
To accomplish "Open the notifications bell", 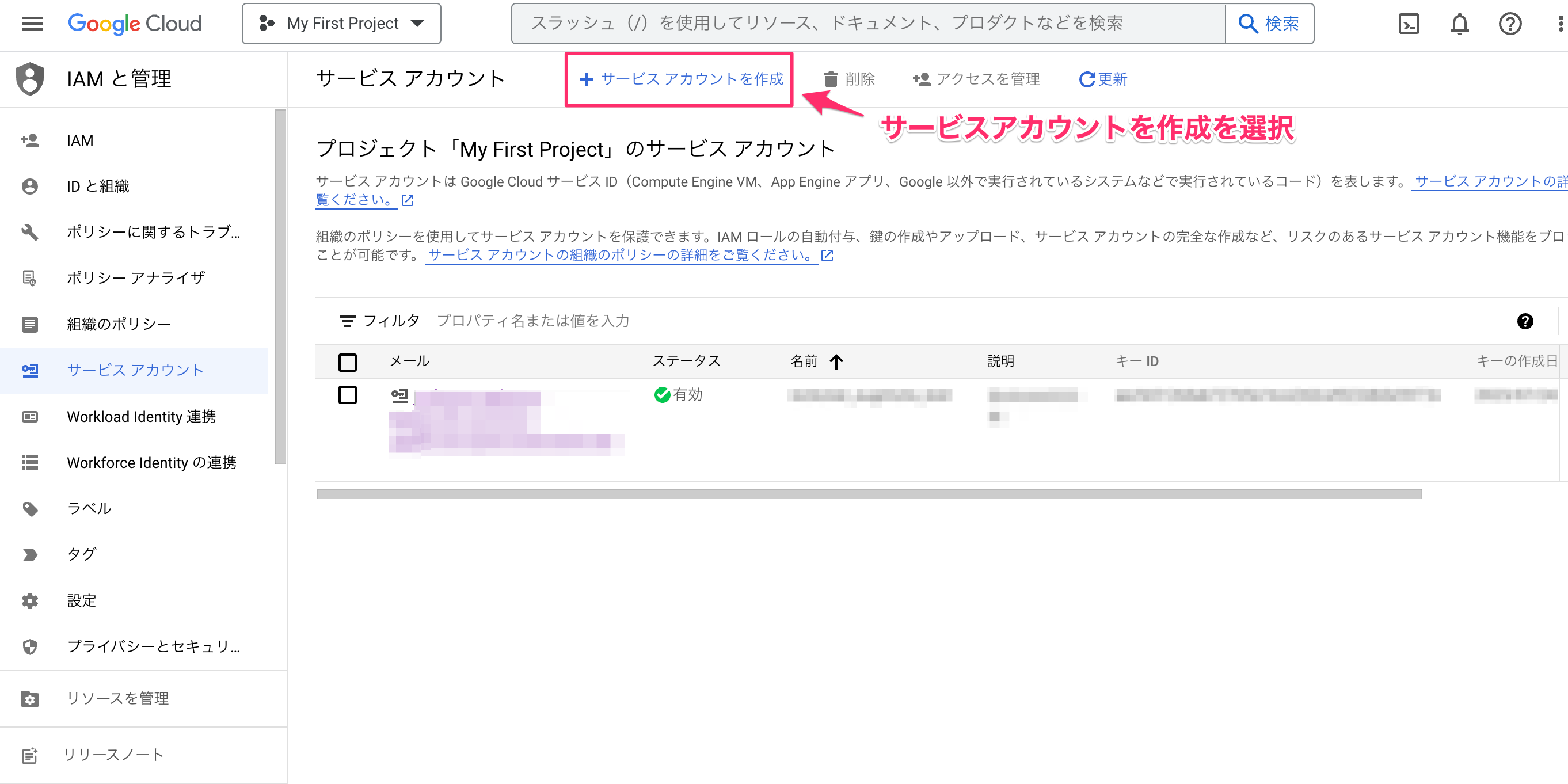I will [1459, 23].
